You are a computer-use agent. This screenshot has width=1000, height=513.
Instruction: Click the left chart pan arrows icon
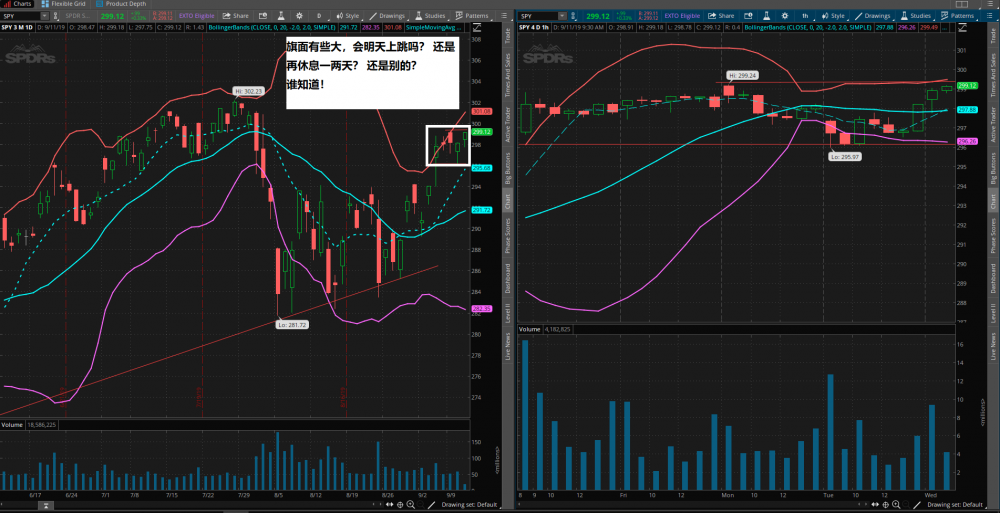coord(389,505)
